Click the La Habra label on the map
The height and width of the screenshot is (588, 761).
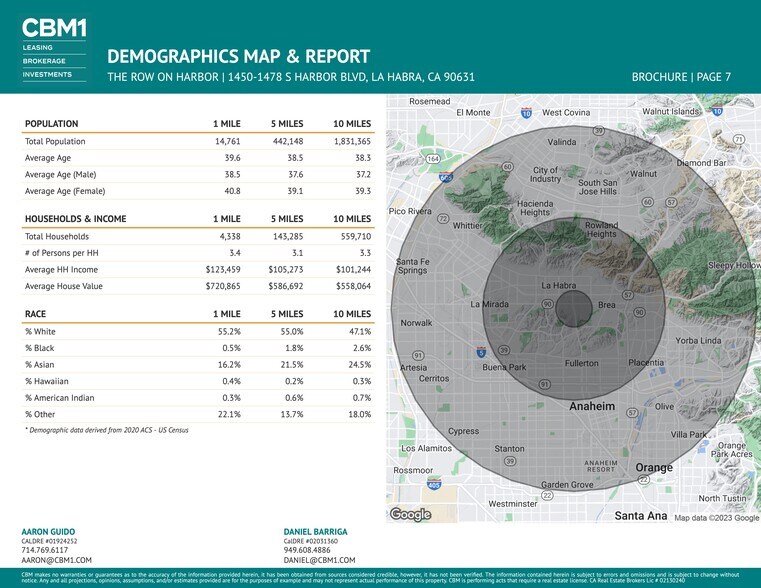click(x=559, y=286)
